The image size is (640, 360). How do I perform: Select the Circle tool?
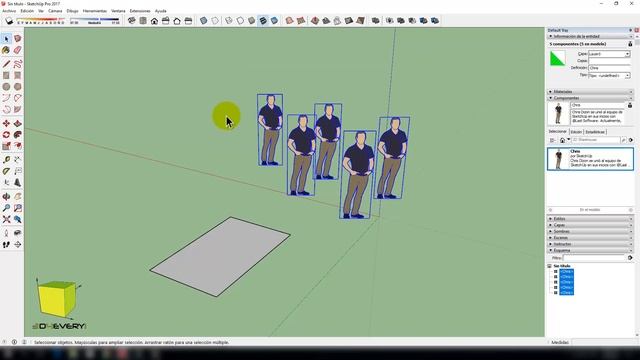[6, 87]
